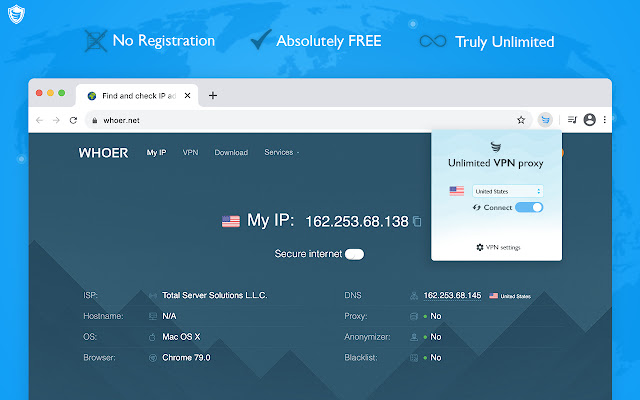Select the My IP nav item
Screen dimensions: 640x400
click(156, 153)
